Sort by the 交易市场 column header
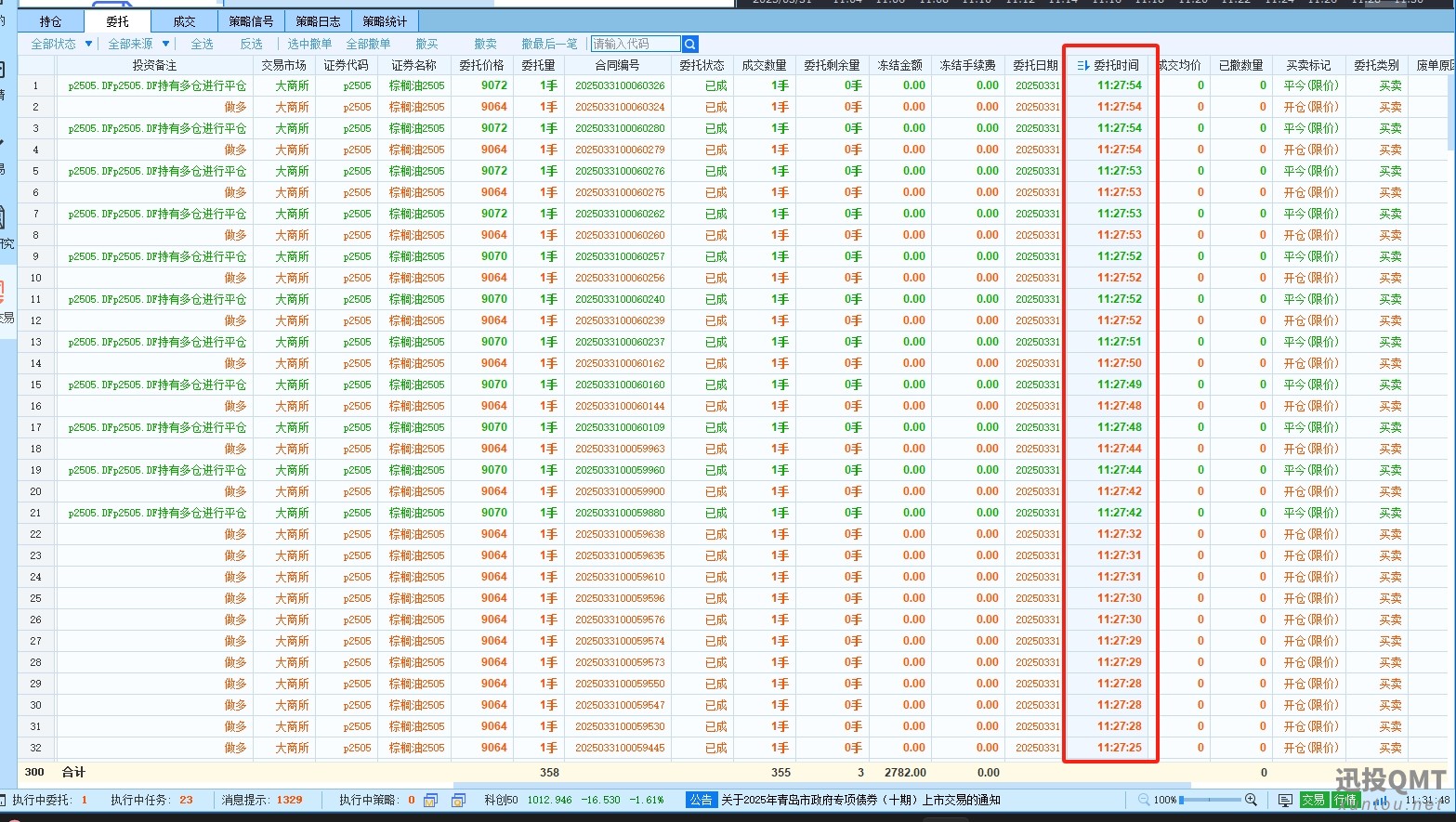The image size is (1456, 822). click(x=283, y=65)
